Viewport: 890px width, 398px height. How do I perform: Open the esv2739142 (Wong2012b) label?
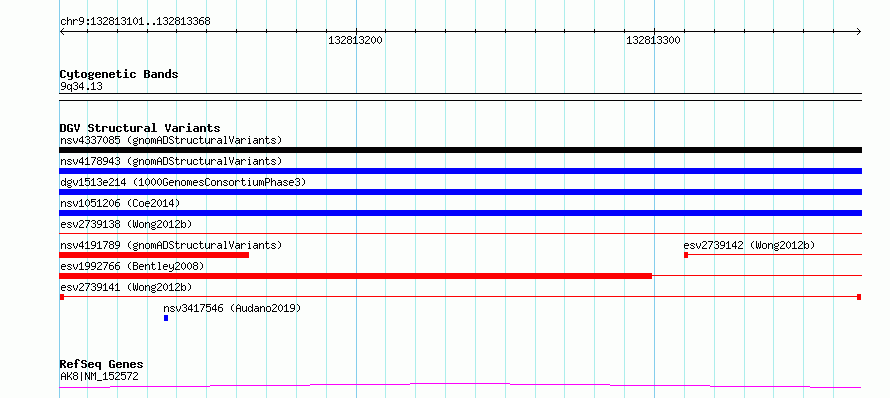pyautogui.click(x=749, y=245)
